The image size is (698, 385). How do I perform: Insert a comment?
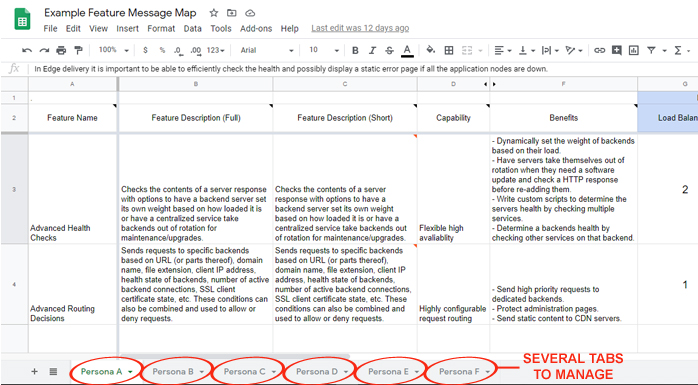point(617,50)
